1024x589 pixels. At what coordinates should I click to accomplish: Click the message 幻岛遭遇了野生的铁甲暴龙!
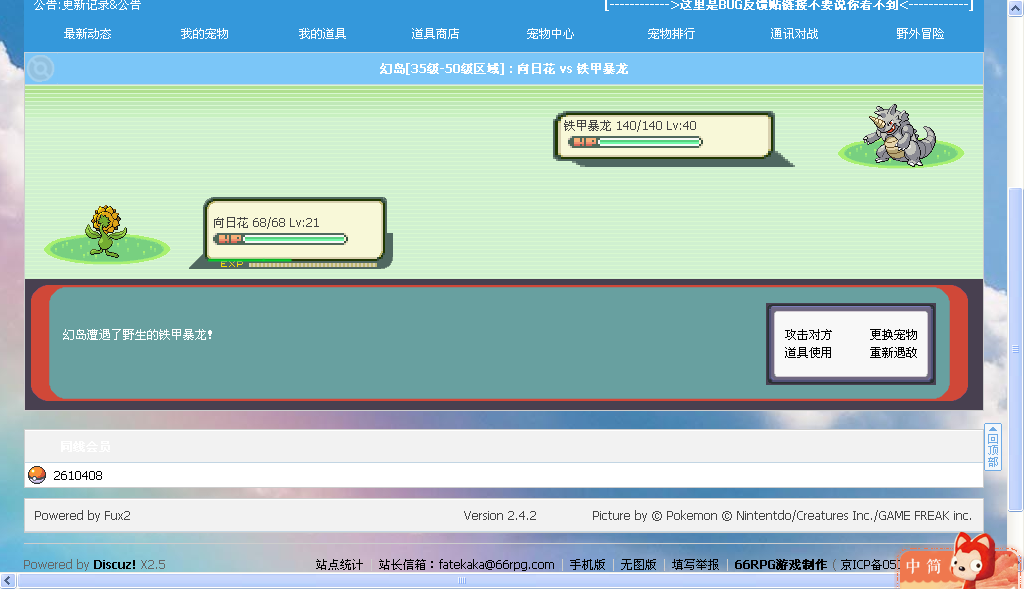coord(137,334)
